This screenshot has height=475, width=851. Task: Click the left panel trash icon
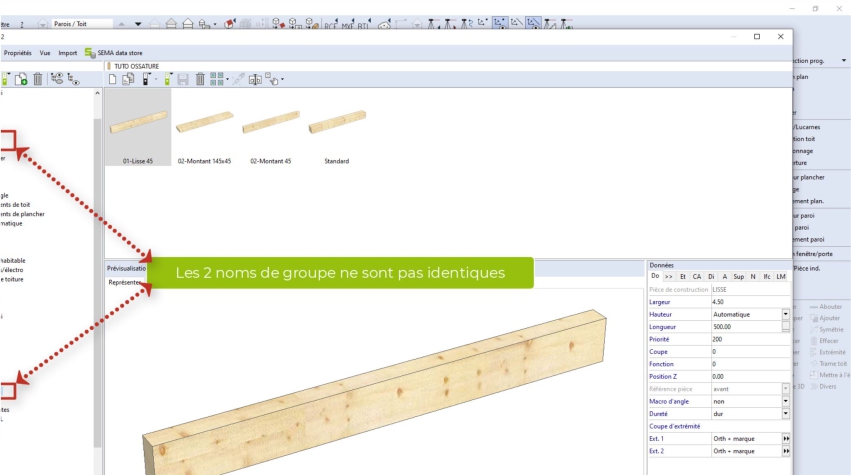coord(37,79)
